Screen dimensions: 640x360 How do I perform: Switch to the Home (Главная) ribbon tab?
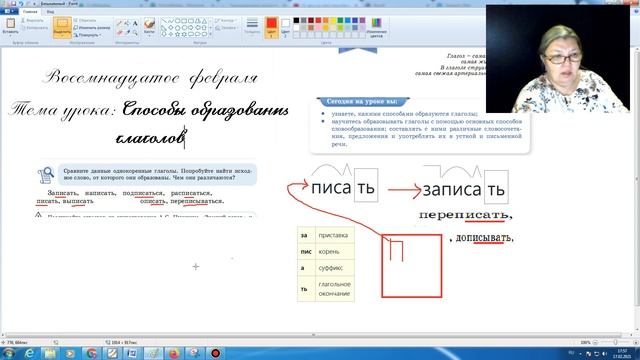(30, 11)
